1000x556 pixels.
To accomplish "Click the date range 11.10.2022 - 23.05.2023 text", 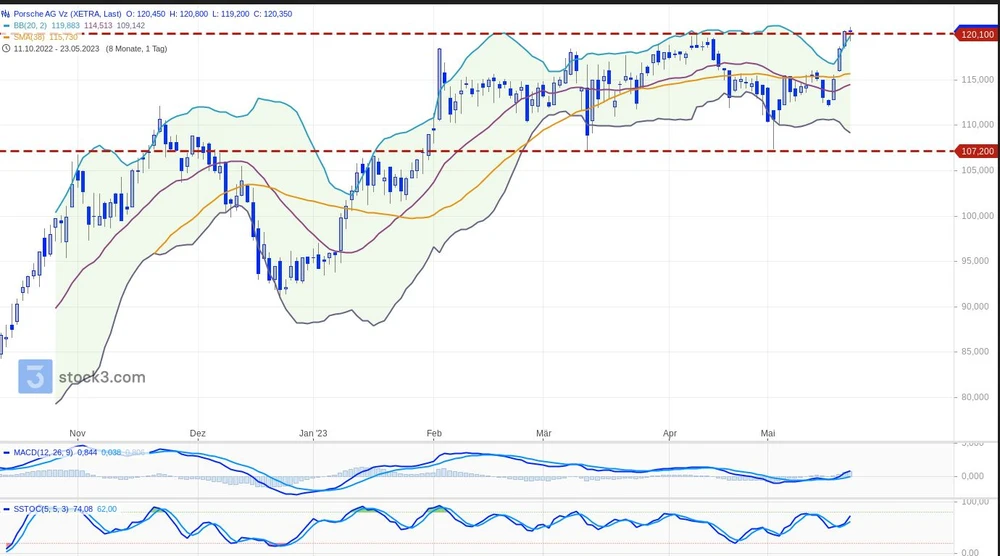I will pos(57,47).
